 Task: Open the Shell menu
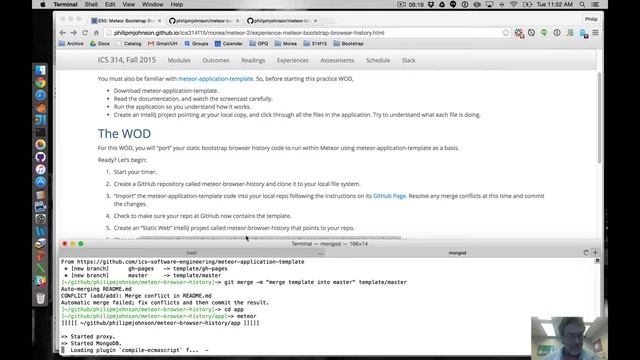click(91, 4)
